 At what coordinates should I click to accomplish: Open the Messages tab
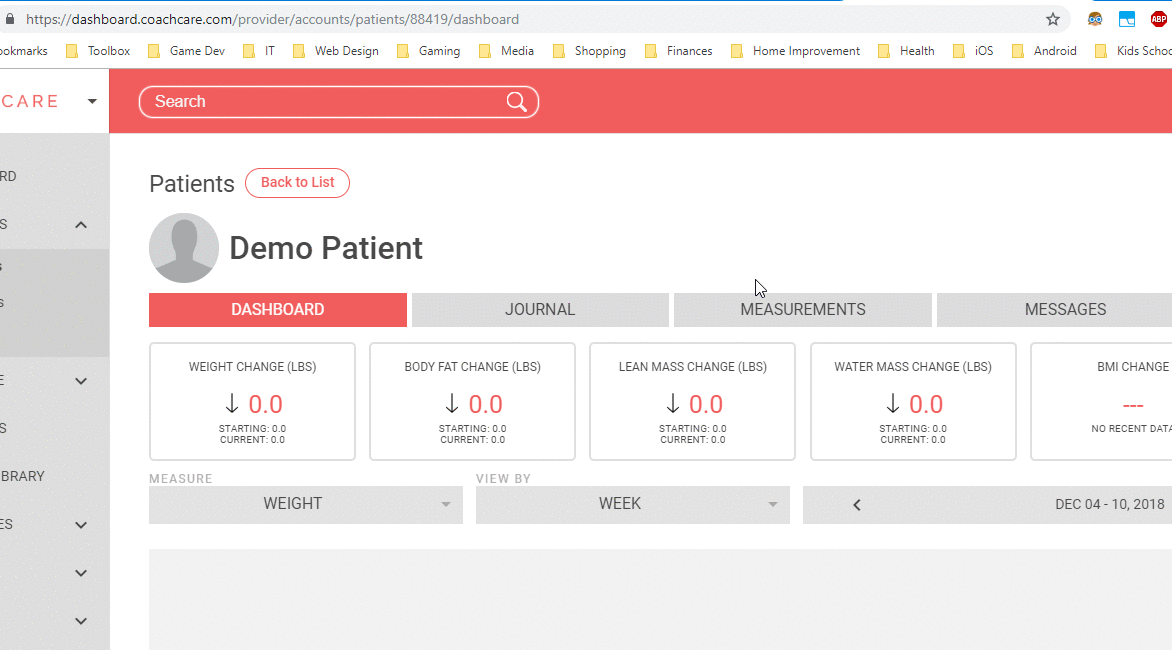[x=1064, y=310]
